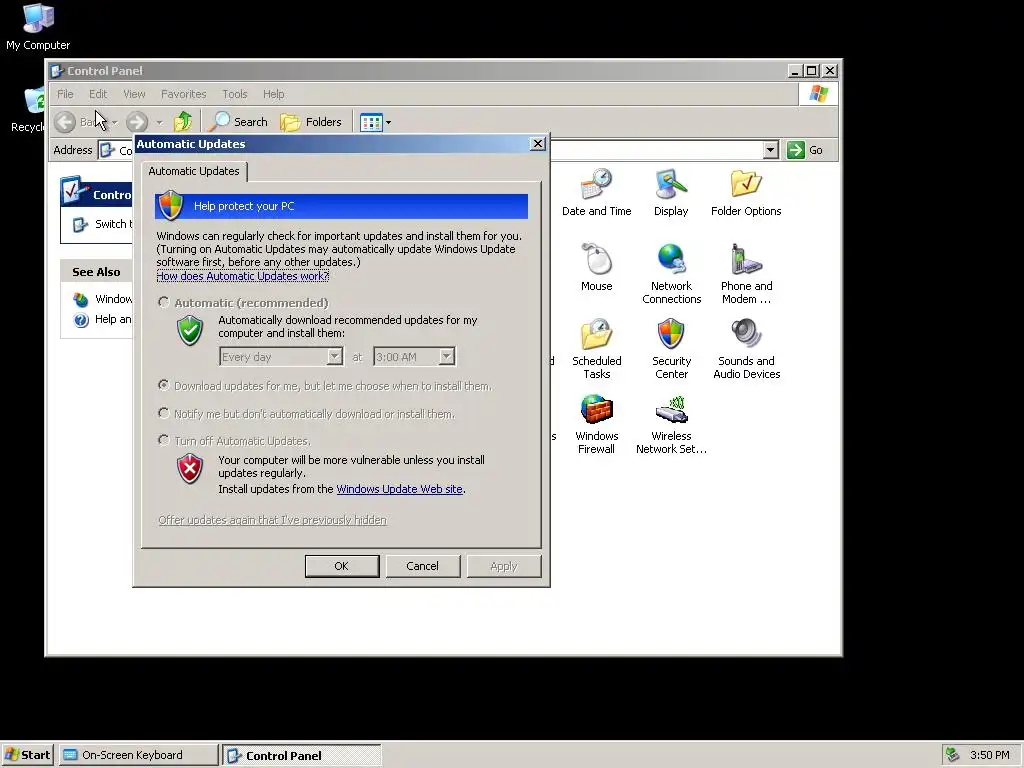This screenshot has height=768, width=1024.
Task: Open the File menu
Action: click(65, 94)
